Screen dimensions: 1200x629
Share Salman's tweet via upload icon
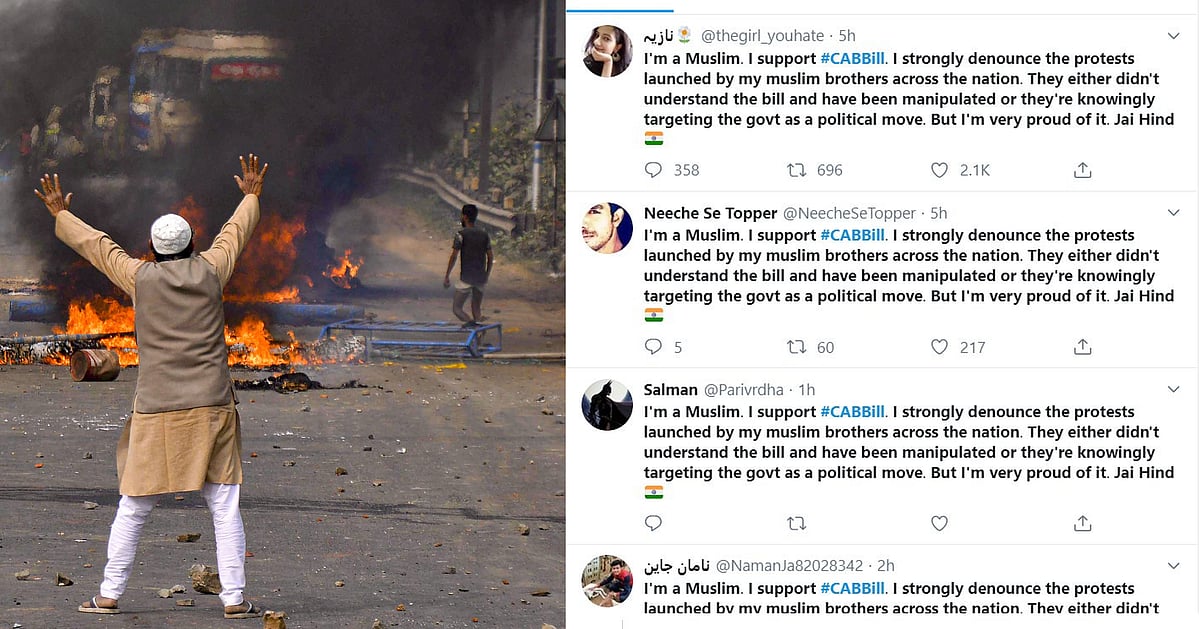coord(1082,523)
